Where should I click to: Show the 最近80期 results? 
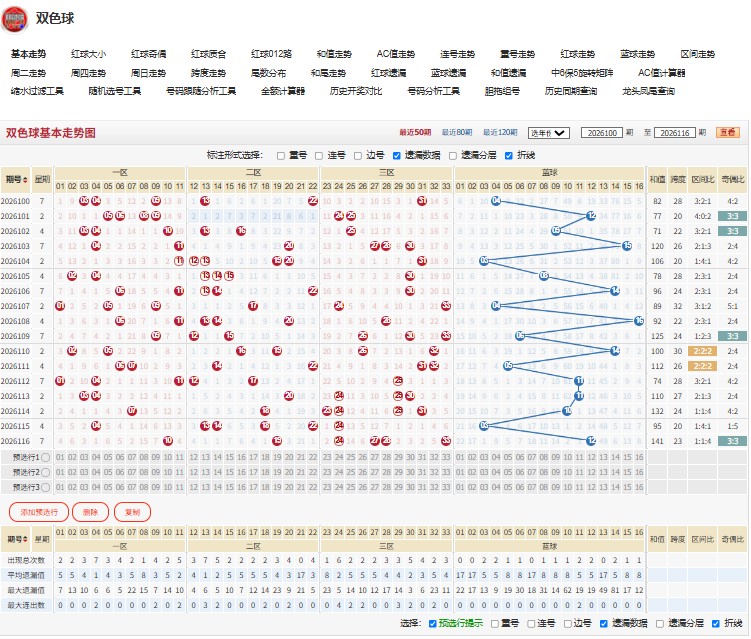click(x=457, y=133)
